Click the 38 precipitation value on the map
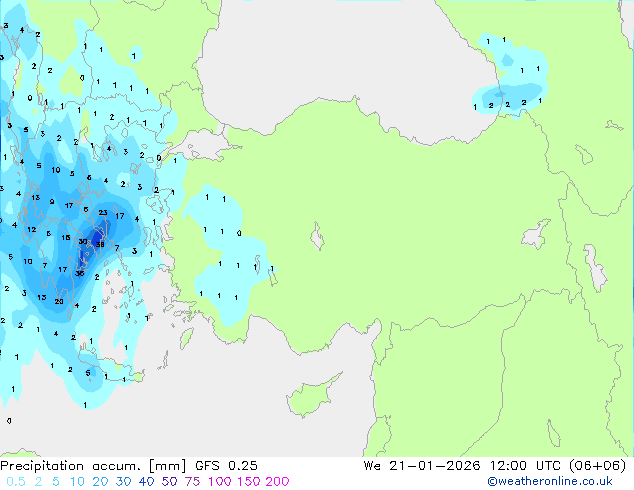634x490 pixels. coord(100,245)
